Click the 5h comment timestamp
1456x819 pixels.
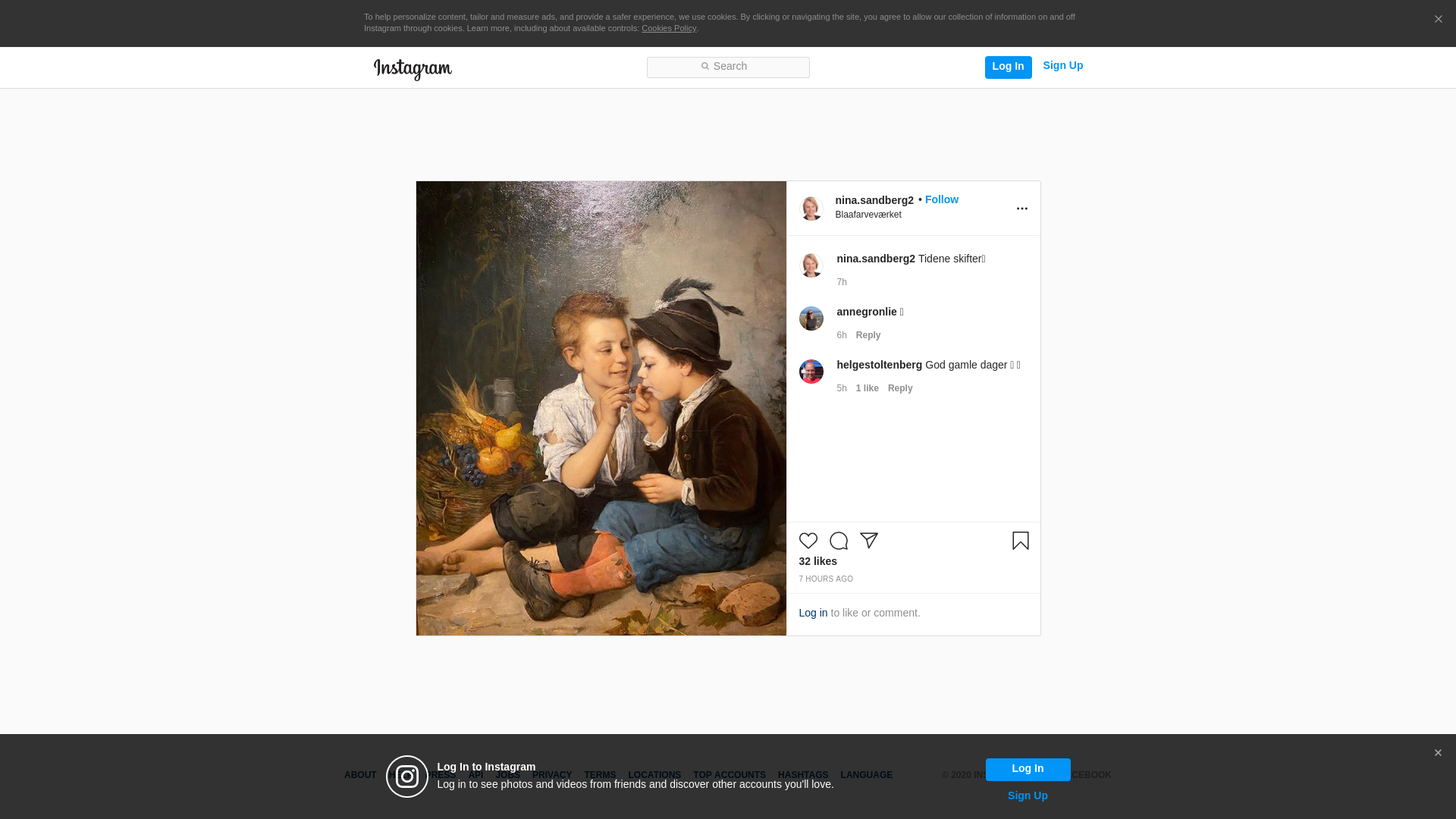point(842,388)
